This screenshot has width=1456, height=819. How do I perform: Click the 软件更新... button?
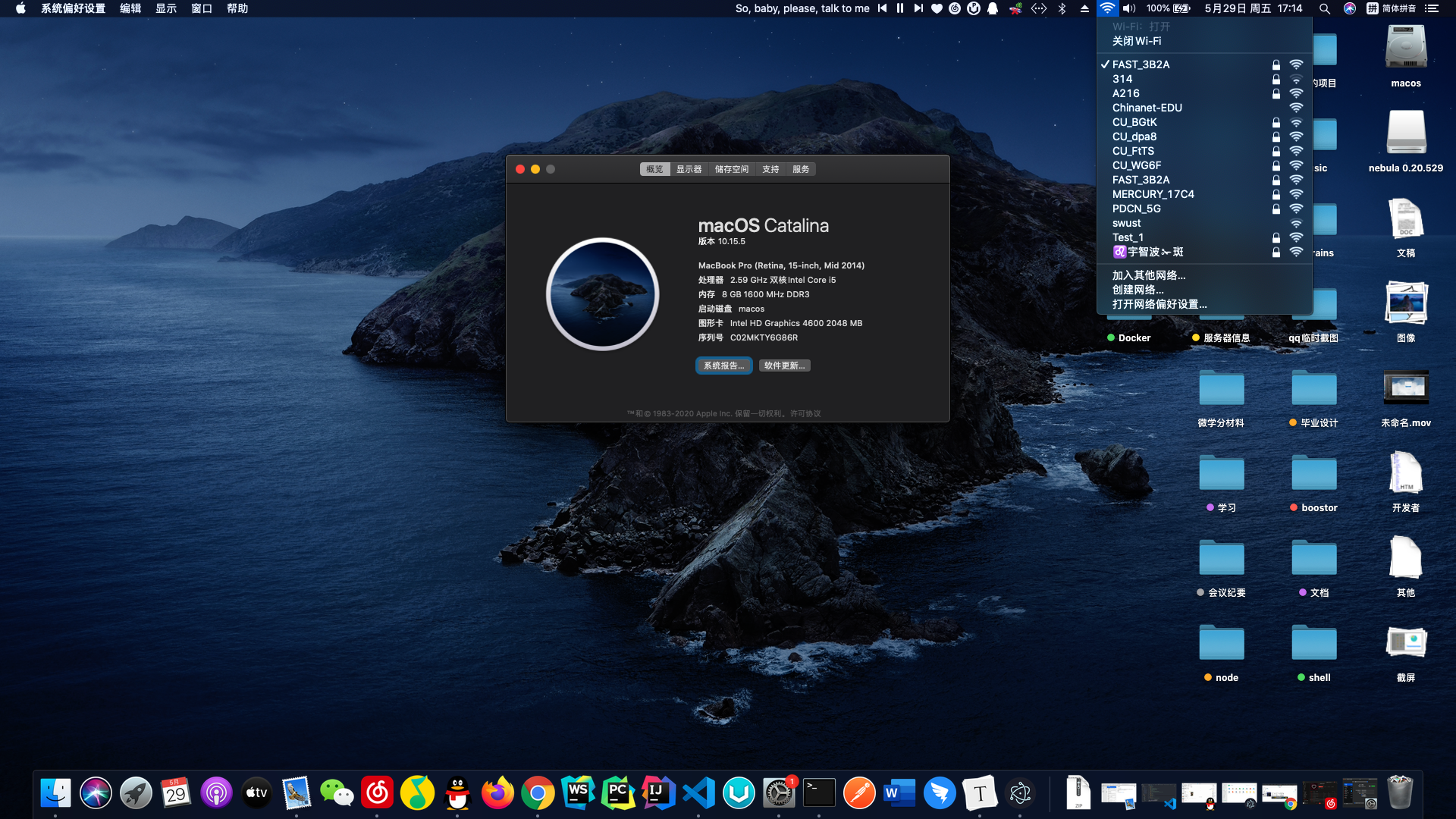[784, 366]
